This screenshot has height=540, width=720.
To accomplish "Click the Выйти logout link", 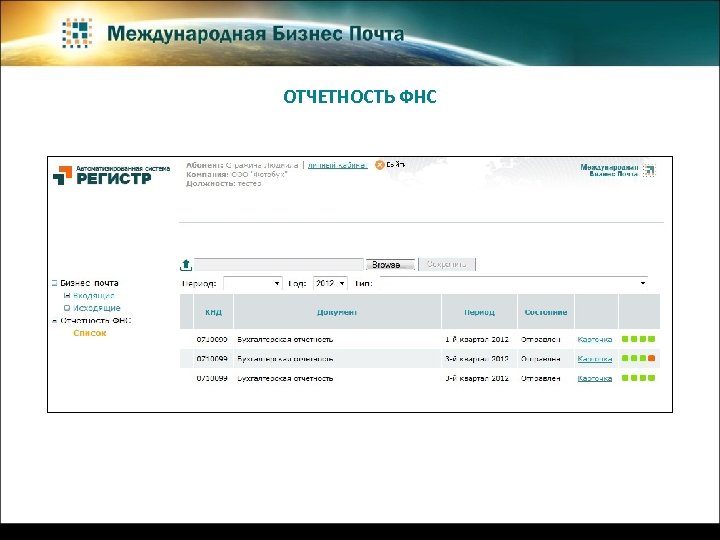I will click(x=395, y=164).
